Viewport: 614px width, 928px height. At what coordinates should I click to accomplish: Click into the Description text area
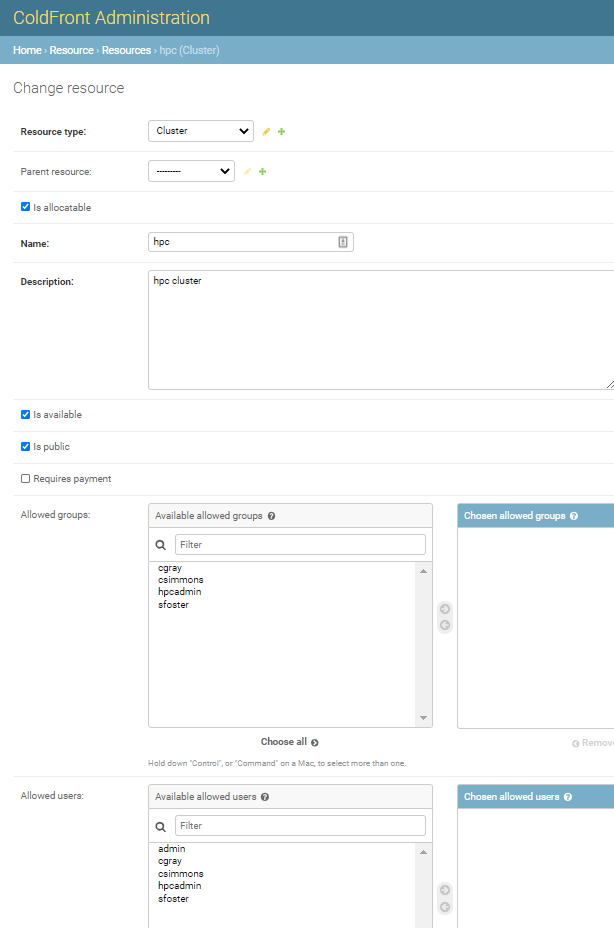(382, 330)
